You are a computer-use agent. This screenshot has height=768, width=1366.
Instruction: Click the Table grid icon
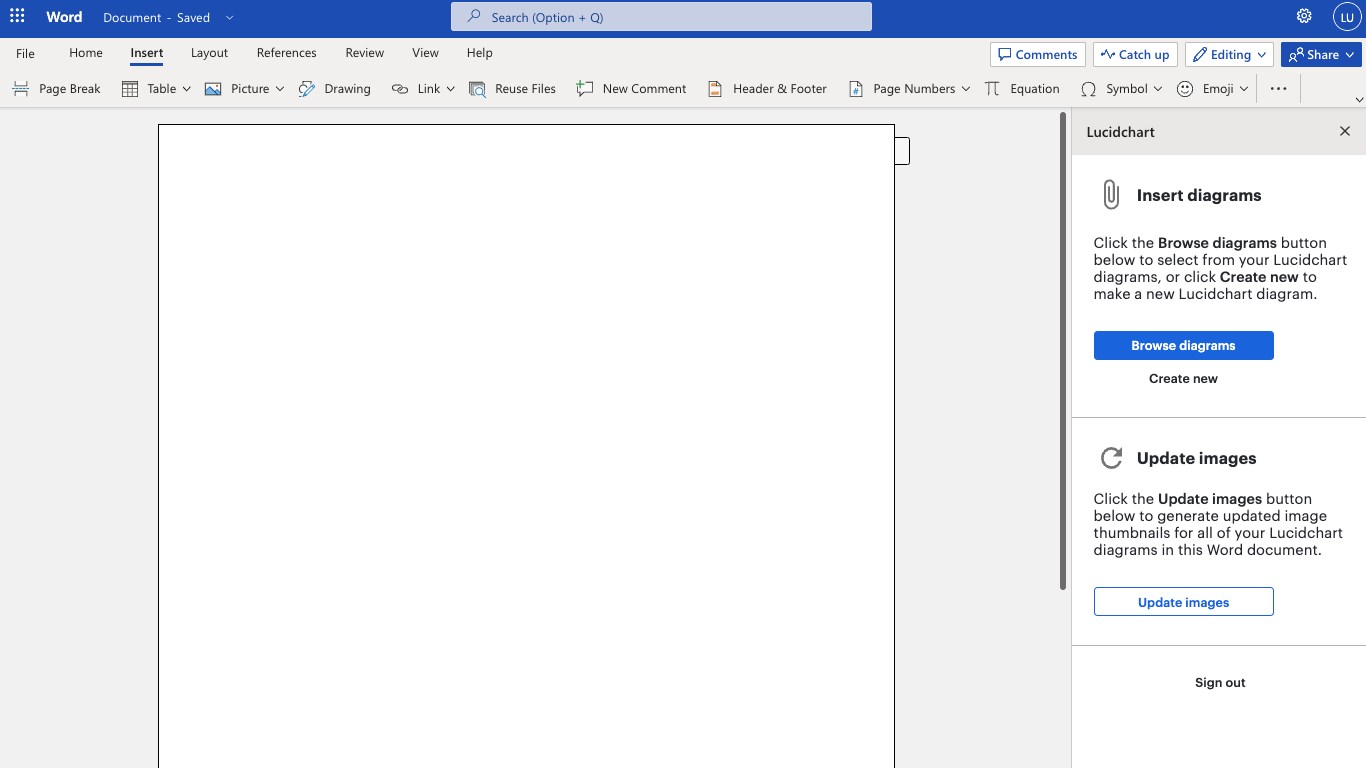click(x=130, y=89)
